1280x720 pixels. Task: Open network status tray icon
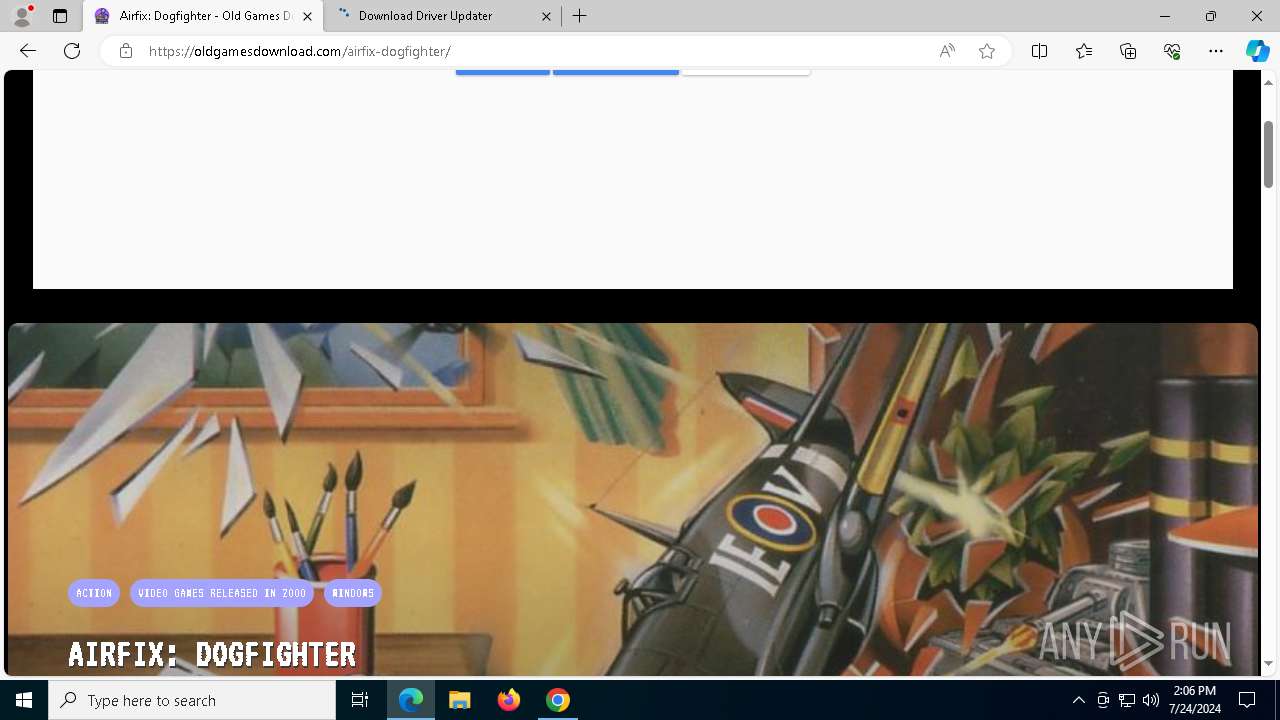point(1127,700)
